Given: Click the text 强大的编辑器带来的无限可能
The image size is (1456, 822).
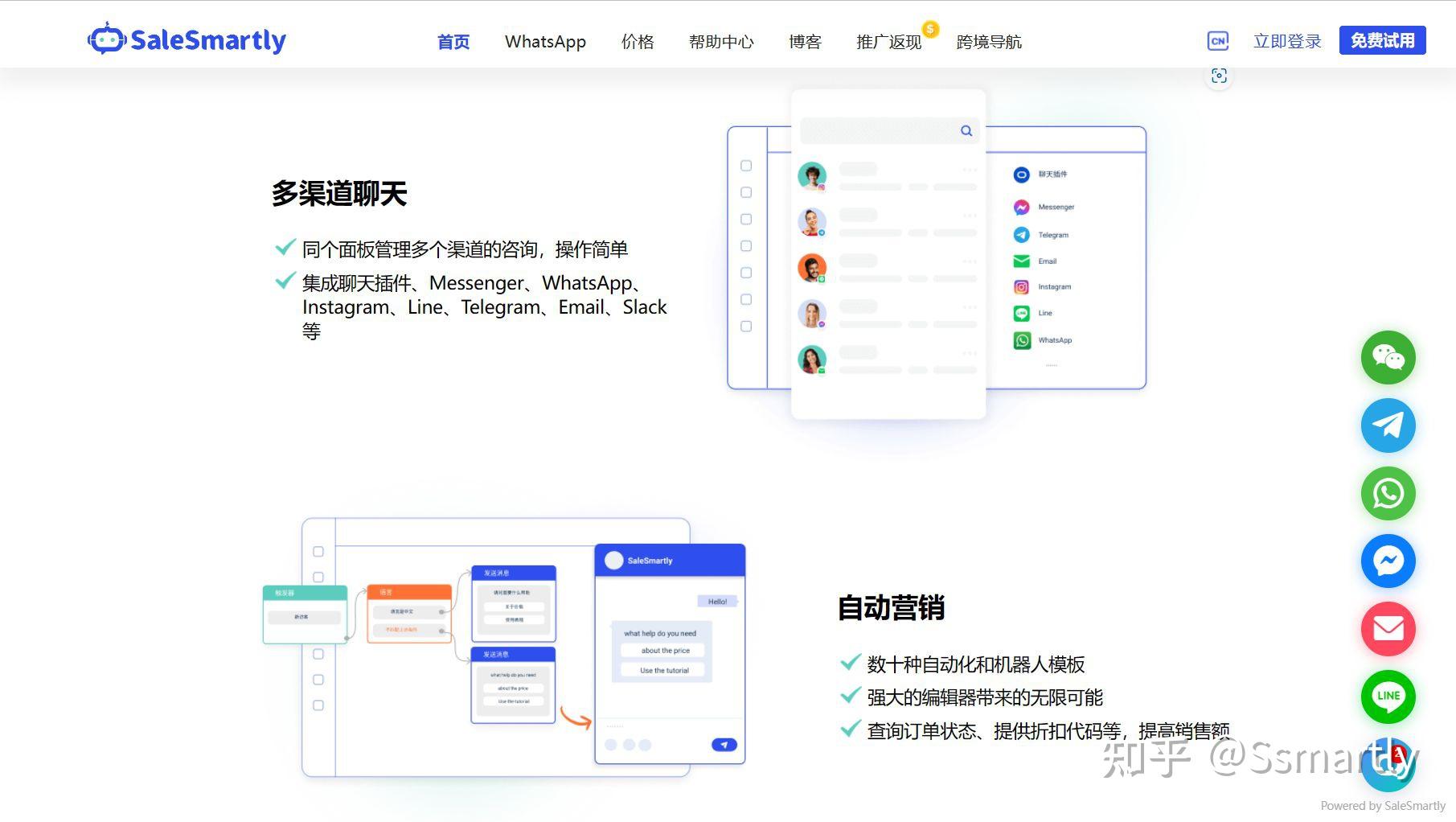Looking at the screenshot, I should (x=985, y=697).
